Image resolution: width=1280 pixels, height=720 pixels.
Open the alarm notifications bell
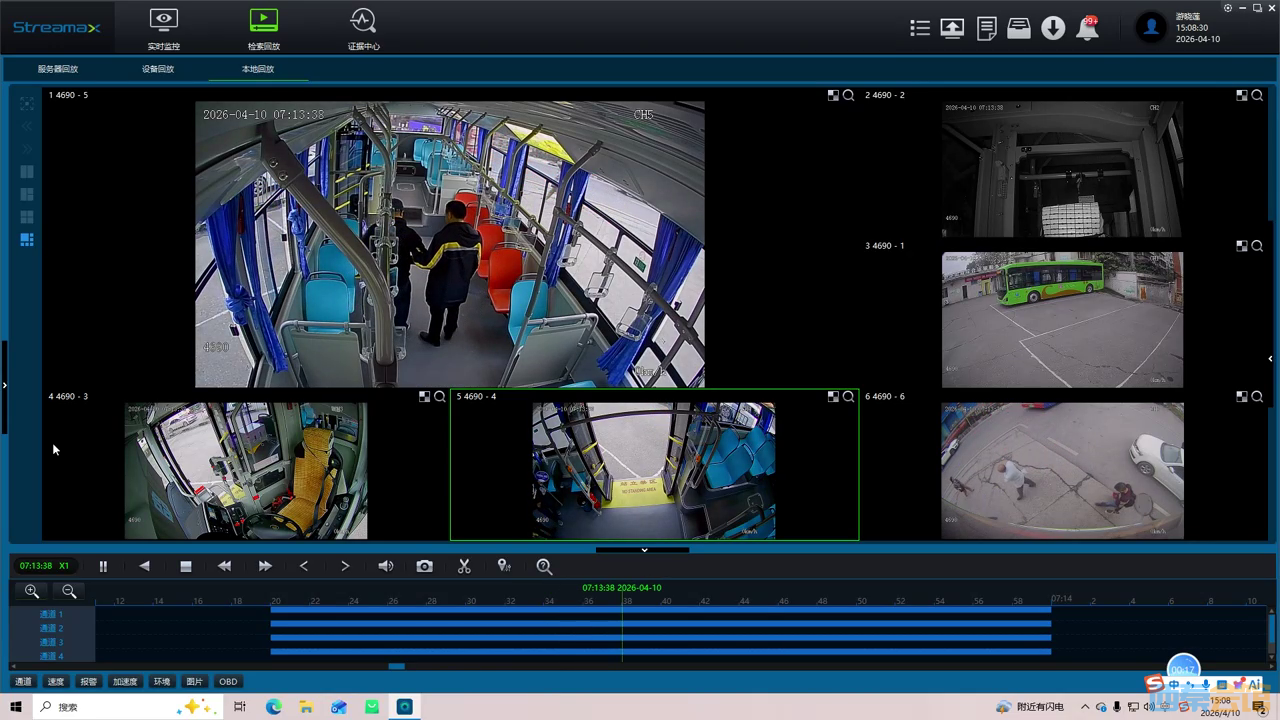[1087, 28]
